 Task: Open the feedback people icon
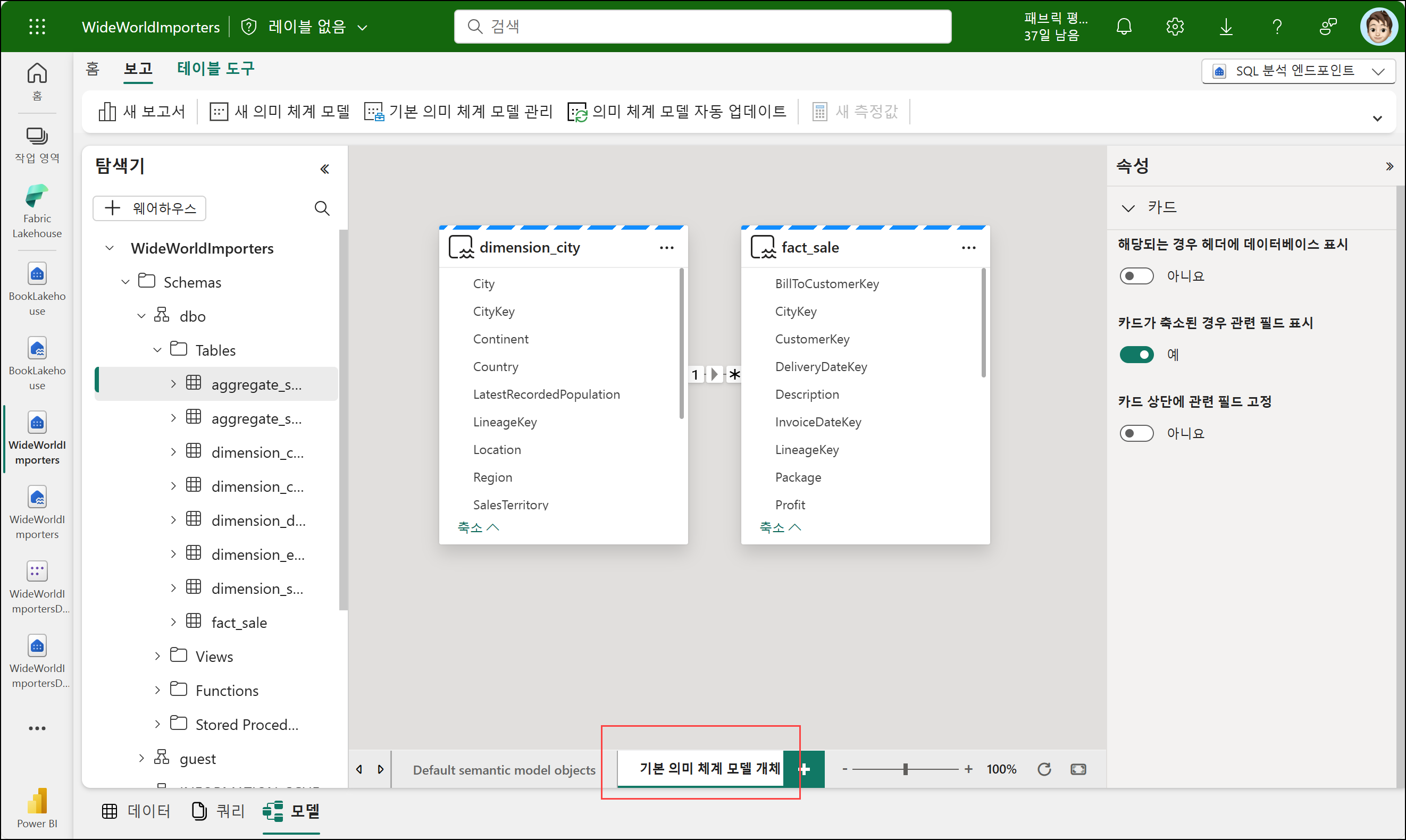coord(1328,27)
